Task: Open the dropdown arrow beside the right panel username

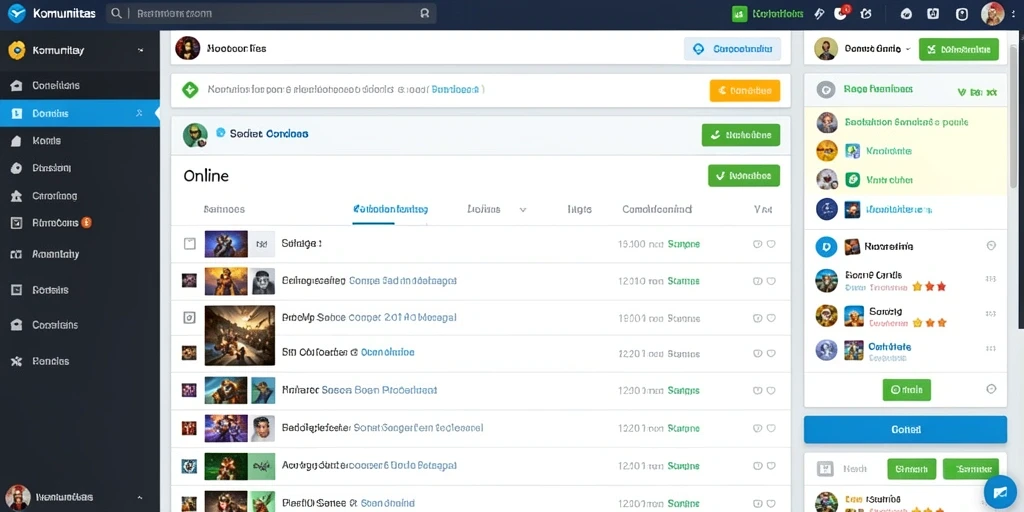Action: 908,49
